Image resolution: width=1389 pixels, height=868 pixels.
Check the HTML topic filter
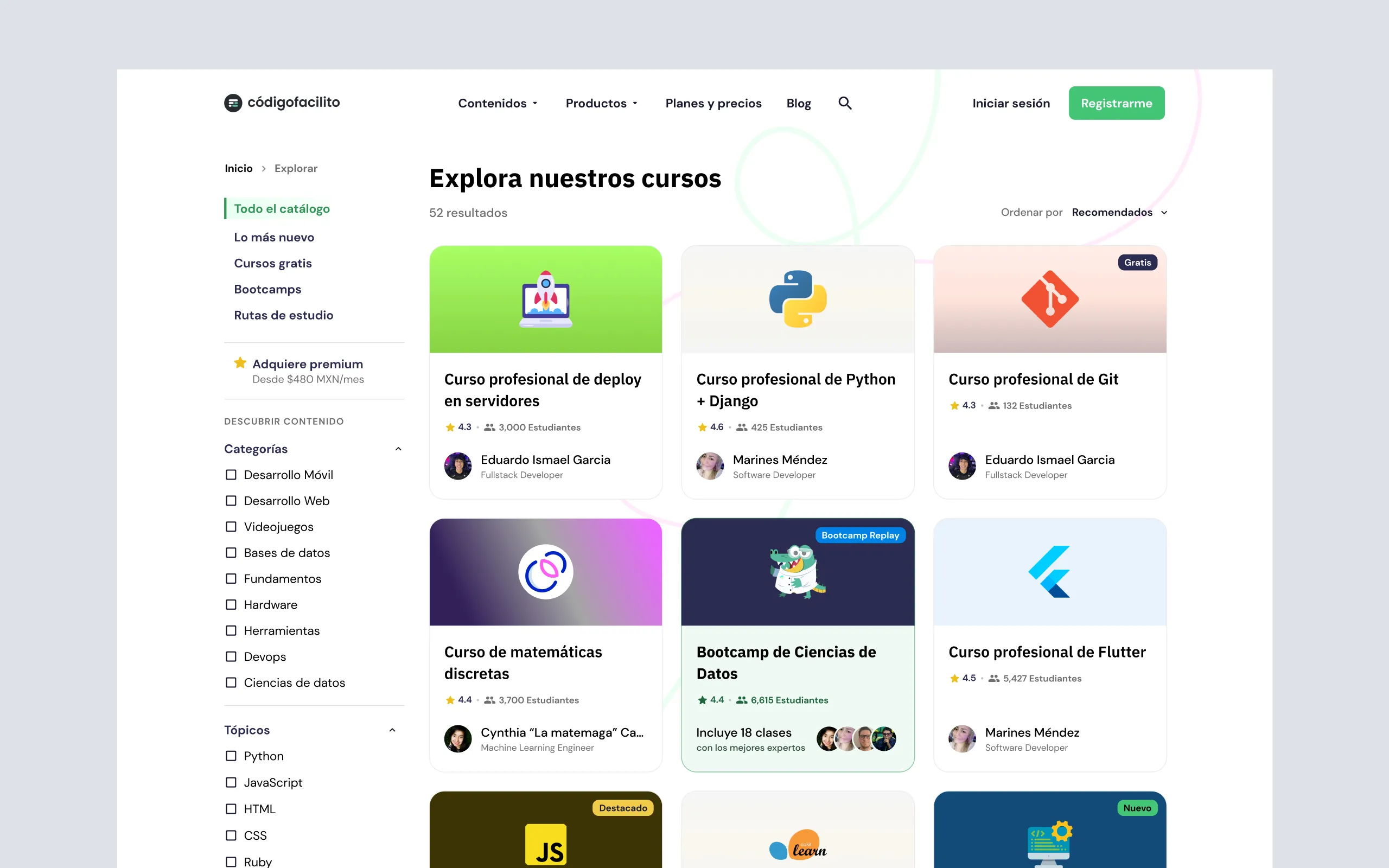point(231,809)
